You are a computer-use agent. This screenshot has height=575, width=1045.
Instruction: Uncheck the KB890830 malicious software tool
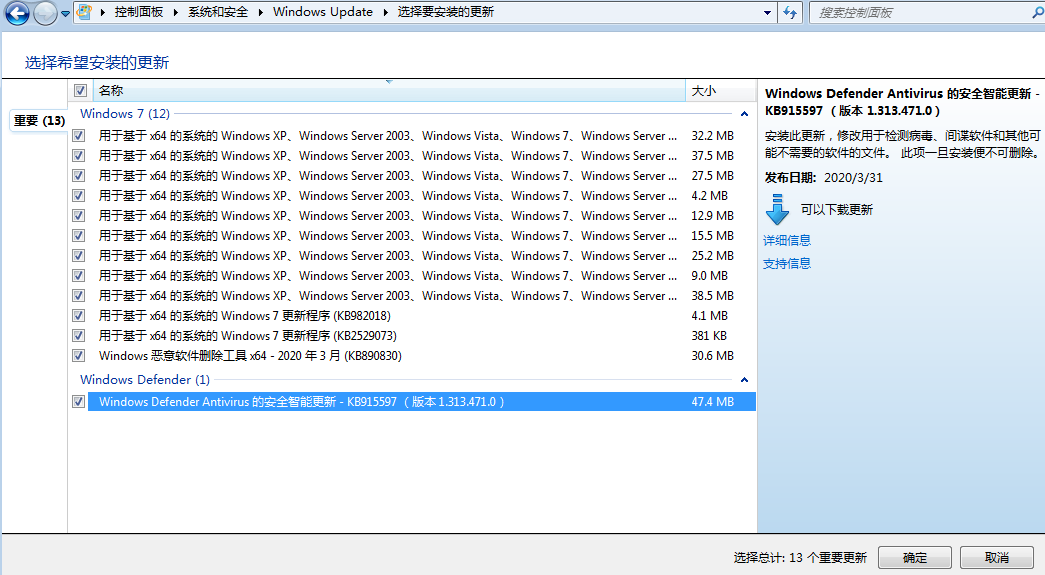(x=79, y=356)
